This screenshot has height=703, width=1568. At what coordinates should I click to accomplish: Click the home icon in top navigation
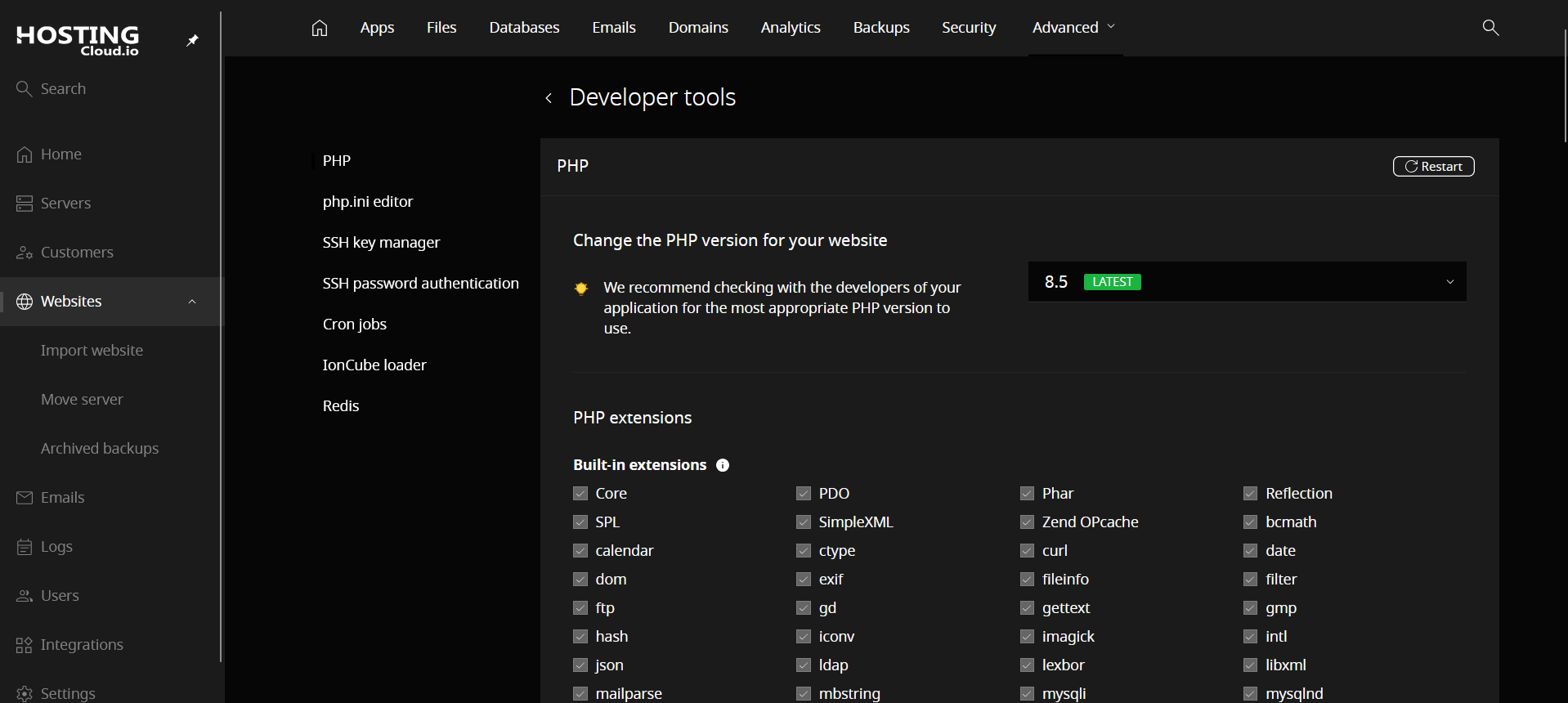(320, 28)
